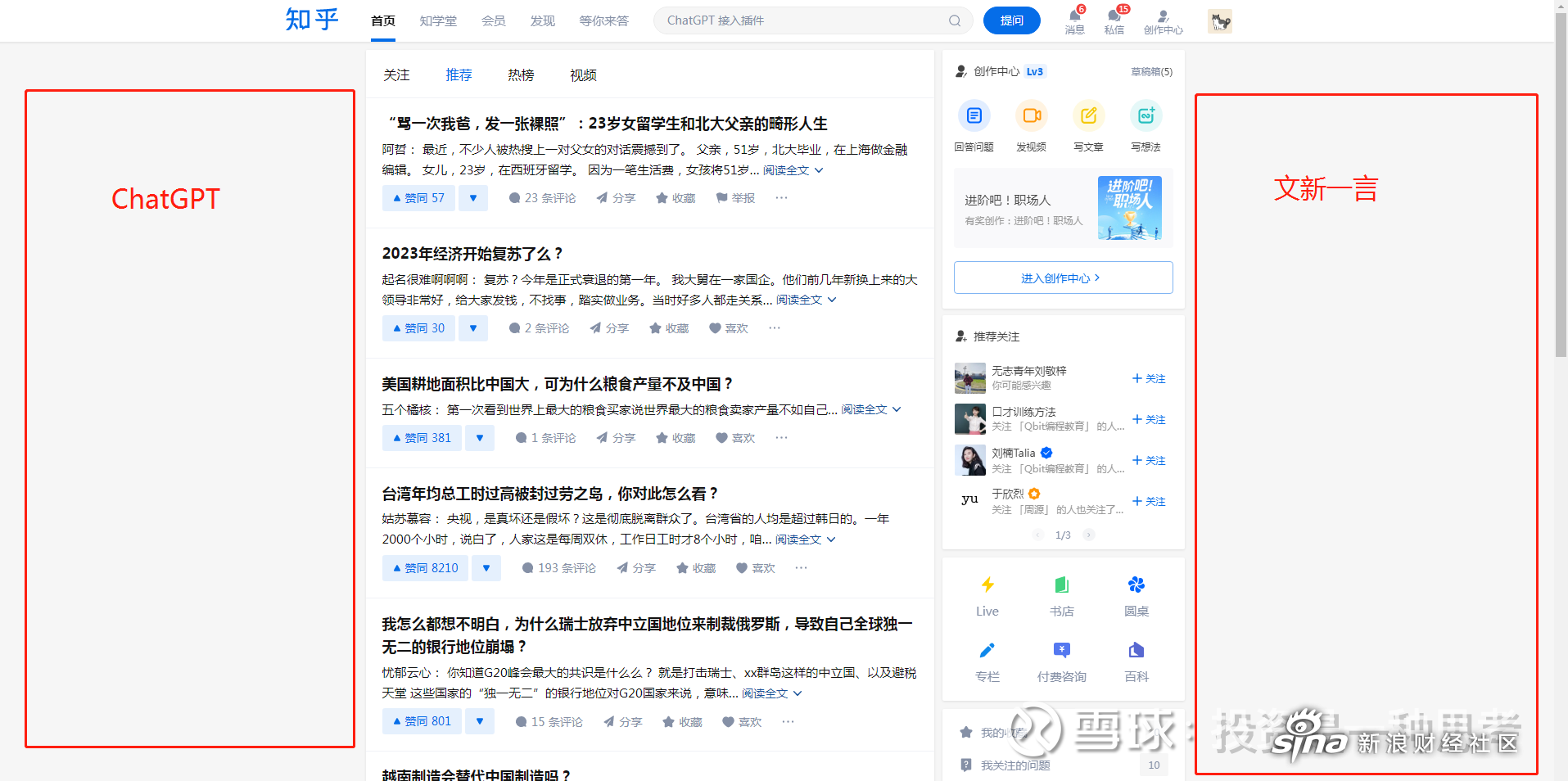
Task: Open more options on 23岁女留学生 post
Action: tap(782, 198)
